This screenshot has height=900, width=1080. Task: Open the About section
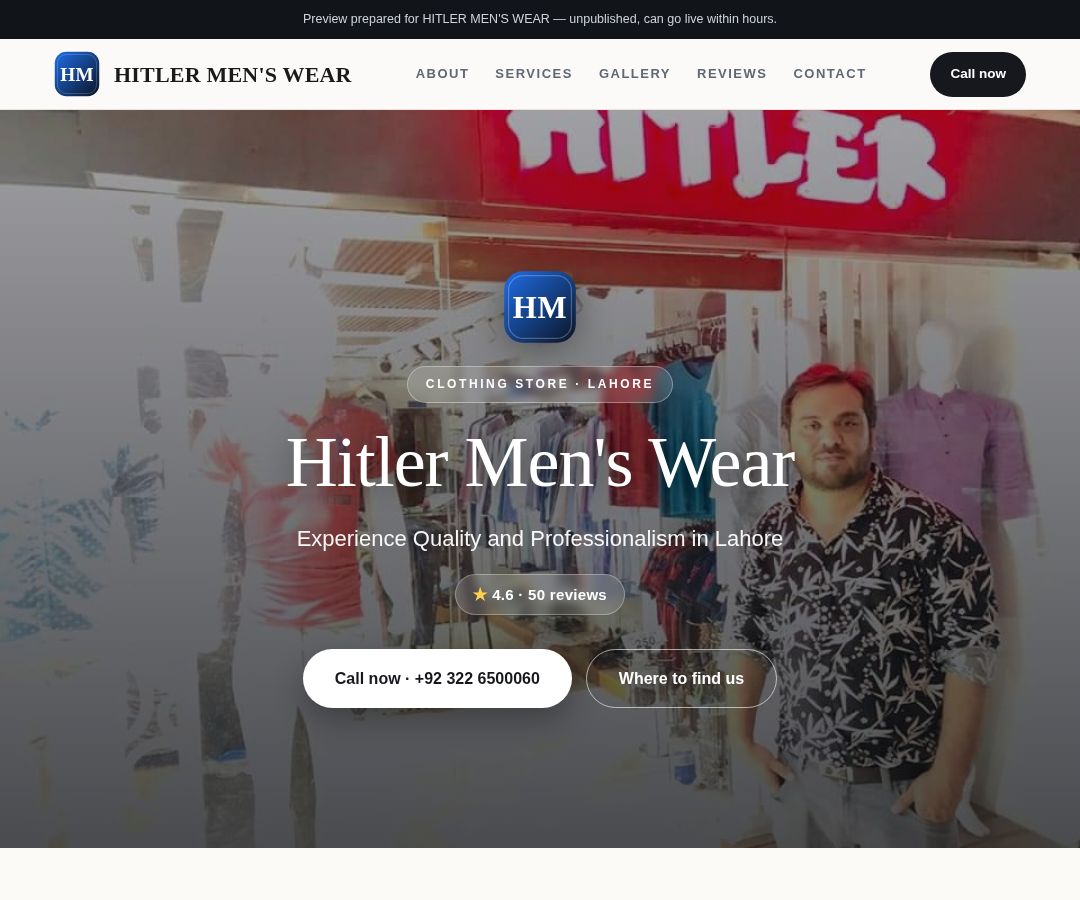tap(442, 74)
